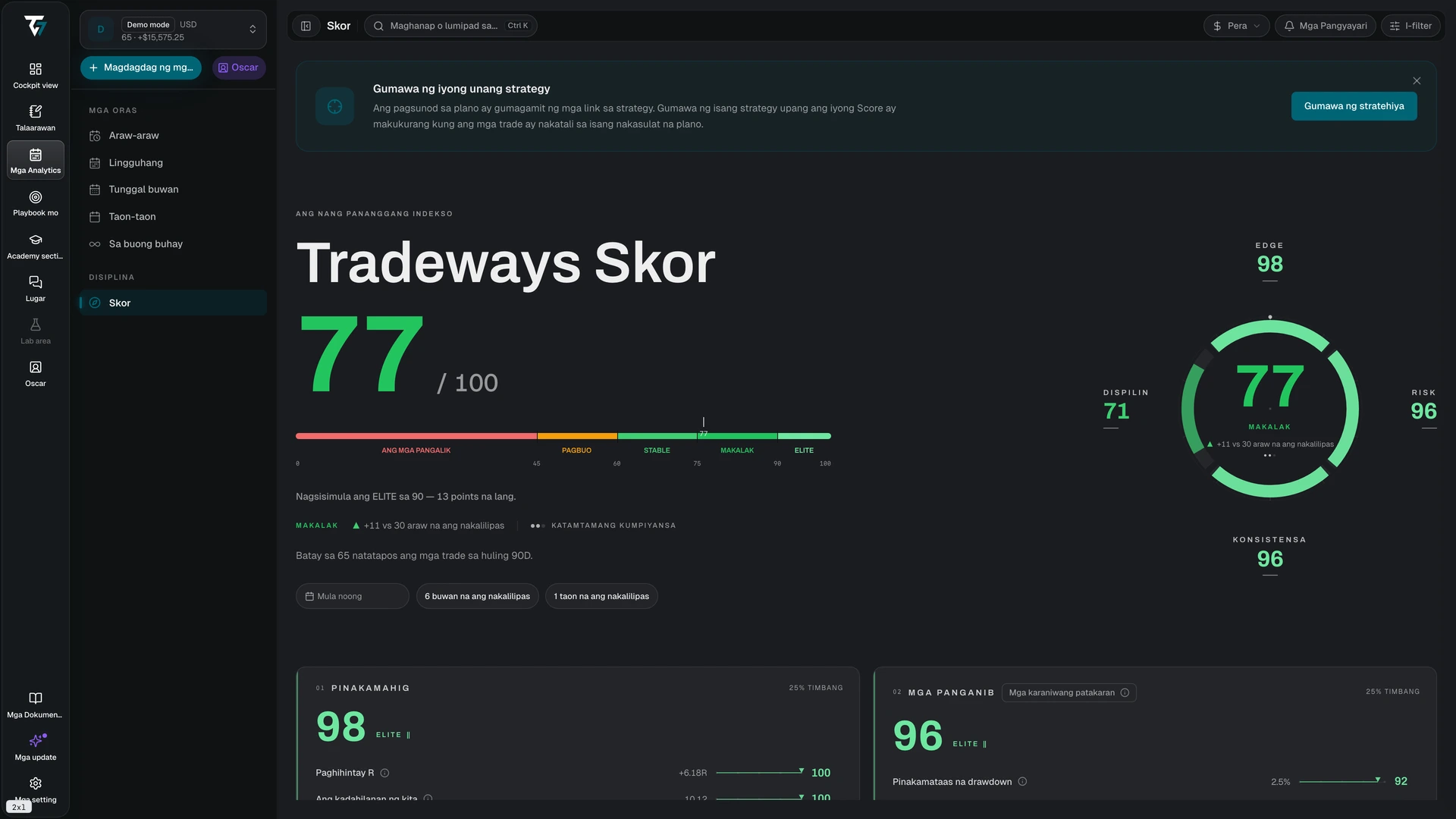Click the bell icon in Mga Pangyayari
Viewport: 1456px width, 819px height.
[1289, 26]
